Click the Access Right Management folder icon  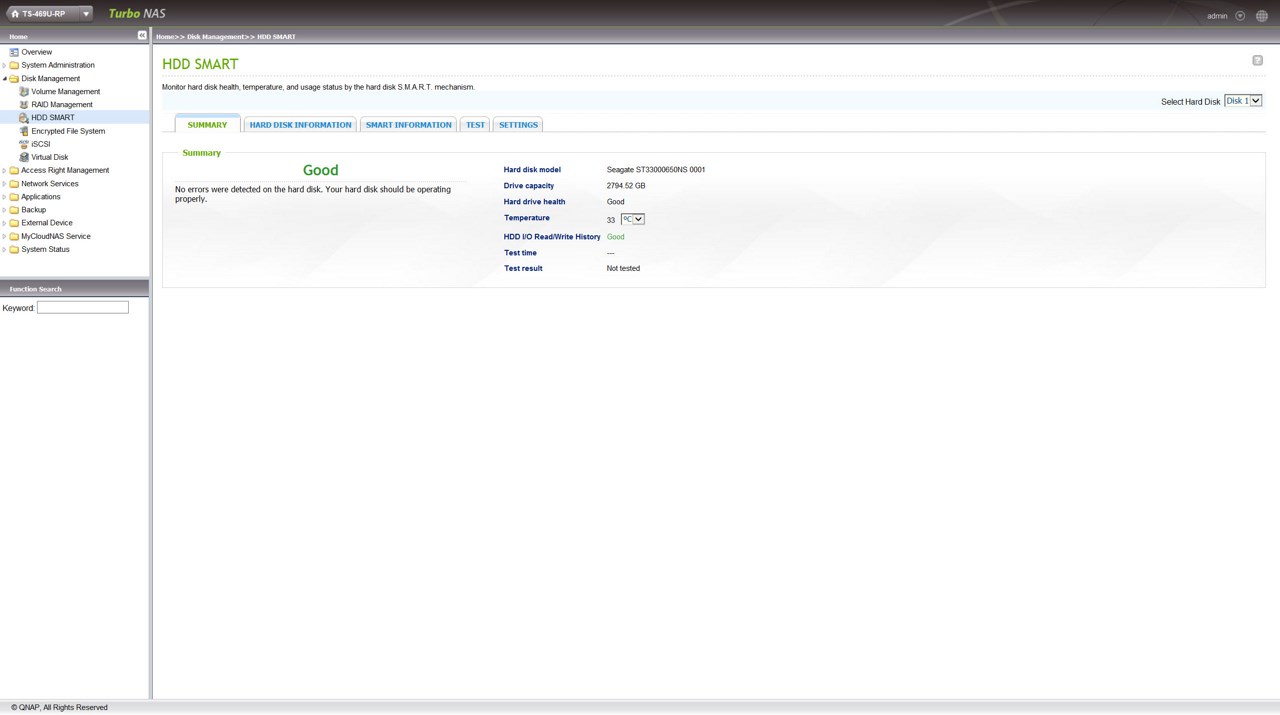14,170
